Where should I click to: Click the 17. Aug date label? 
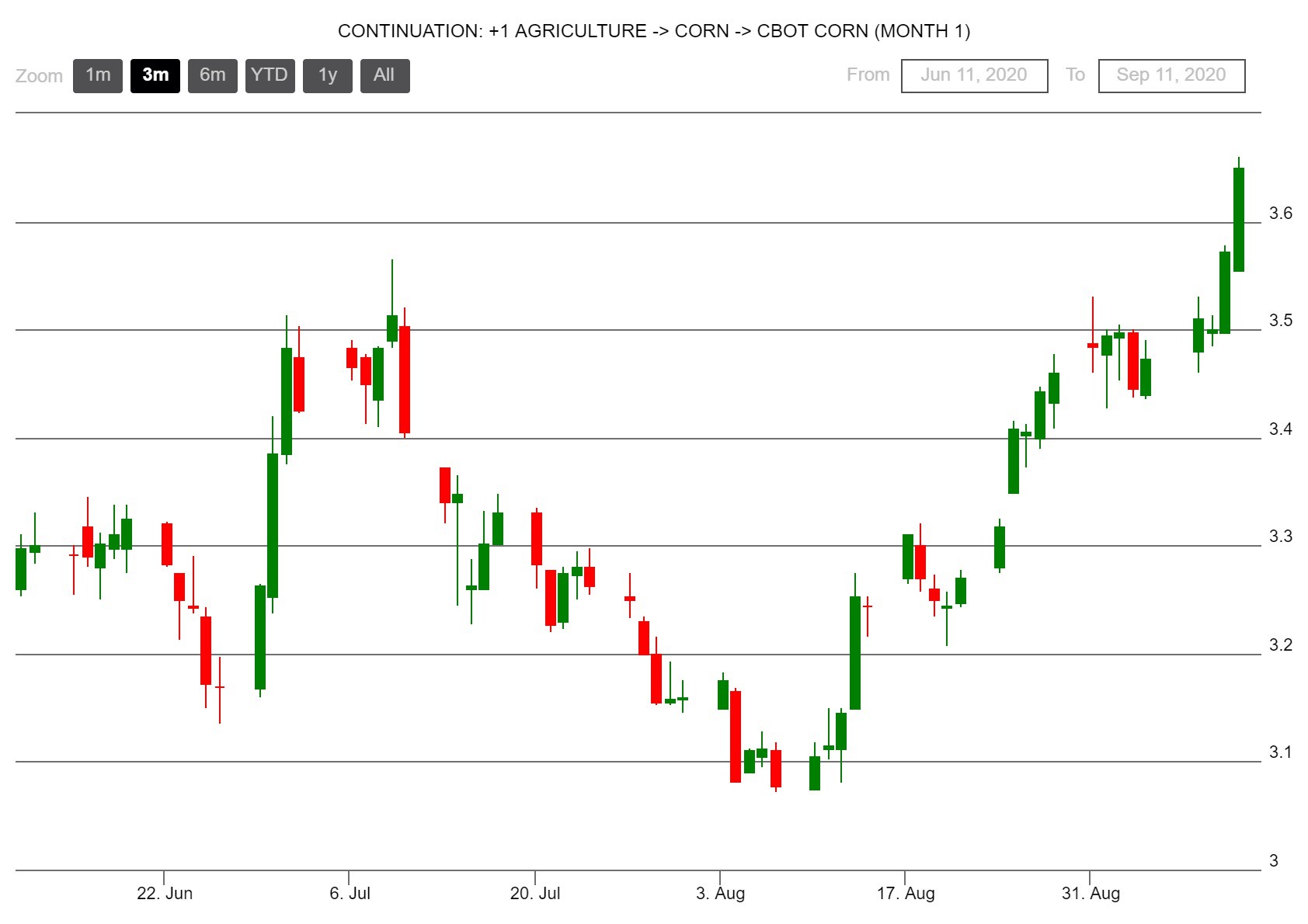click(906, 894)
